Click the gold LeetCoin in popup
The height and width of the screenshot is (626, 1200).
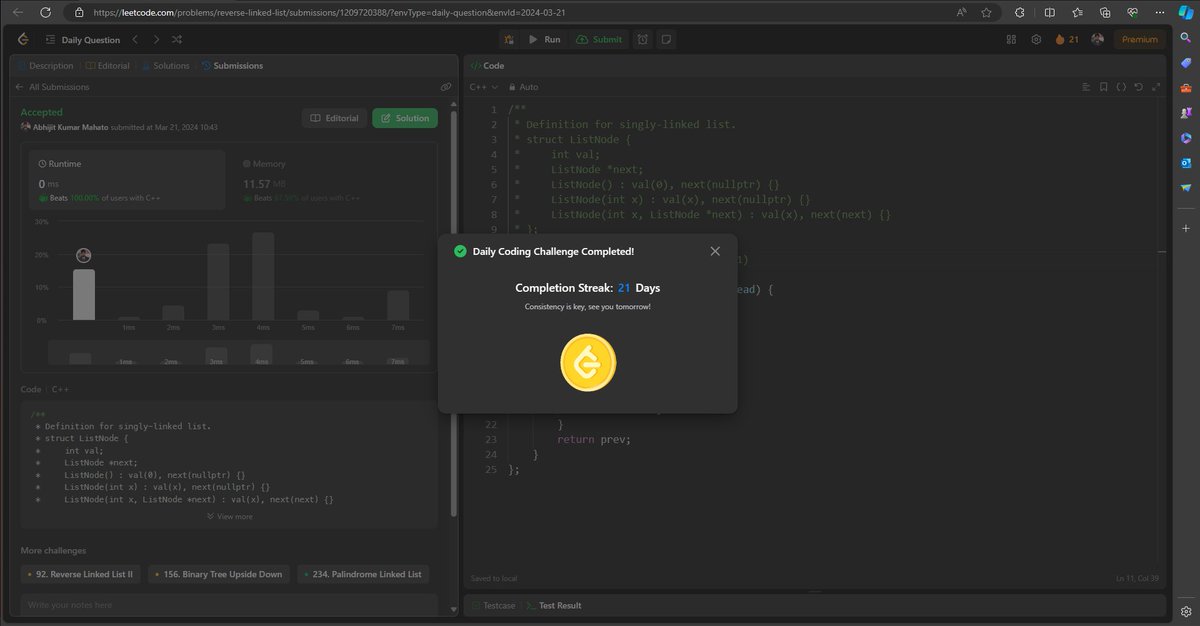pyautogui.click(x=588, y=362)
